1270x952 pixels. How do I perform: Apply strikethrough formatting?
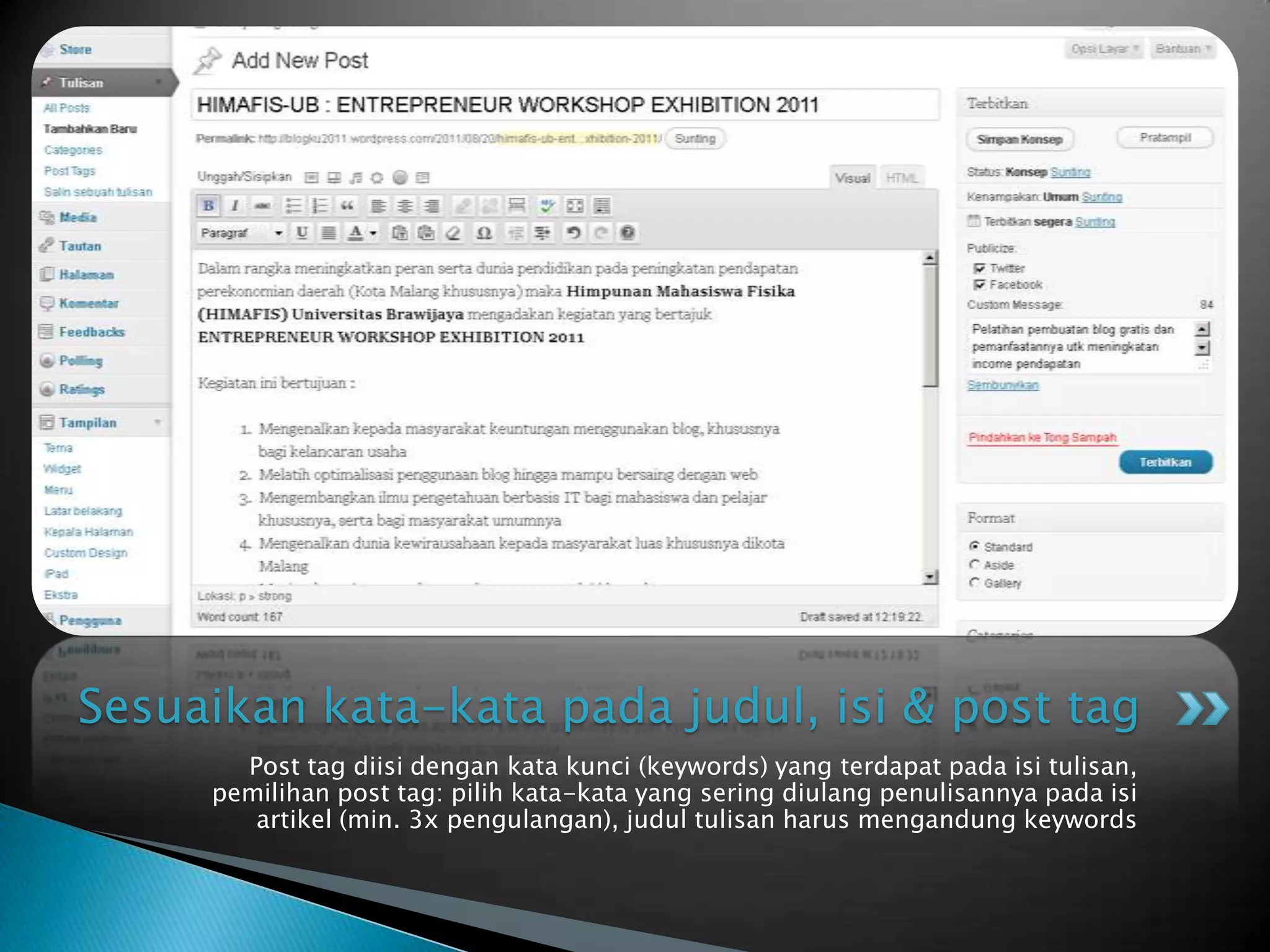262,205
